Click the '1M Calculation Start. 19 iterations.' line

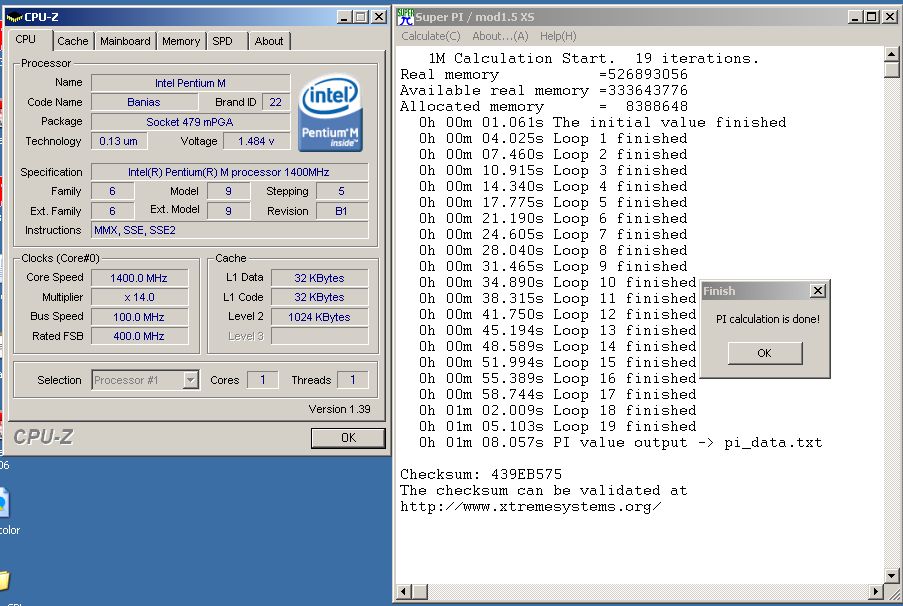click(594, 59)
